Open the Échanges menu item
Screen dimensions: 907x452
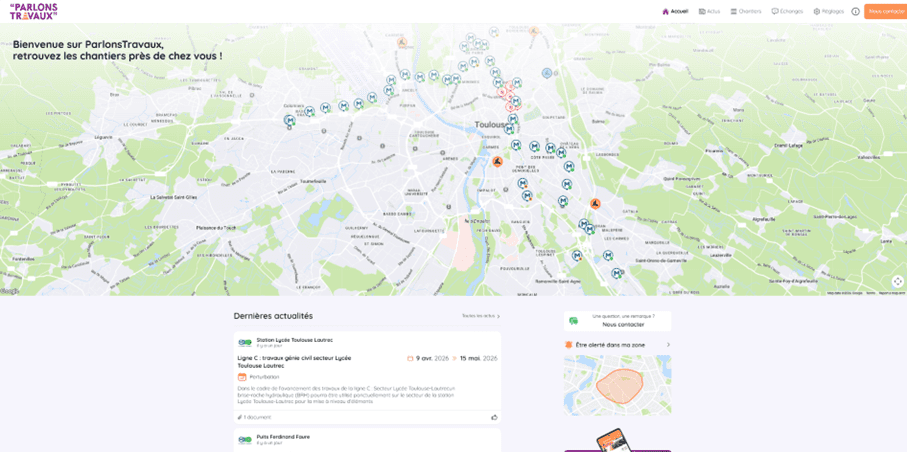[787, 11]
